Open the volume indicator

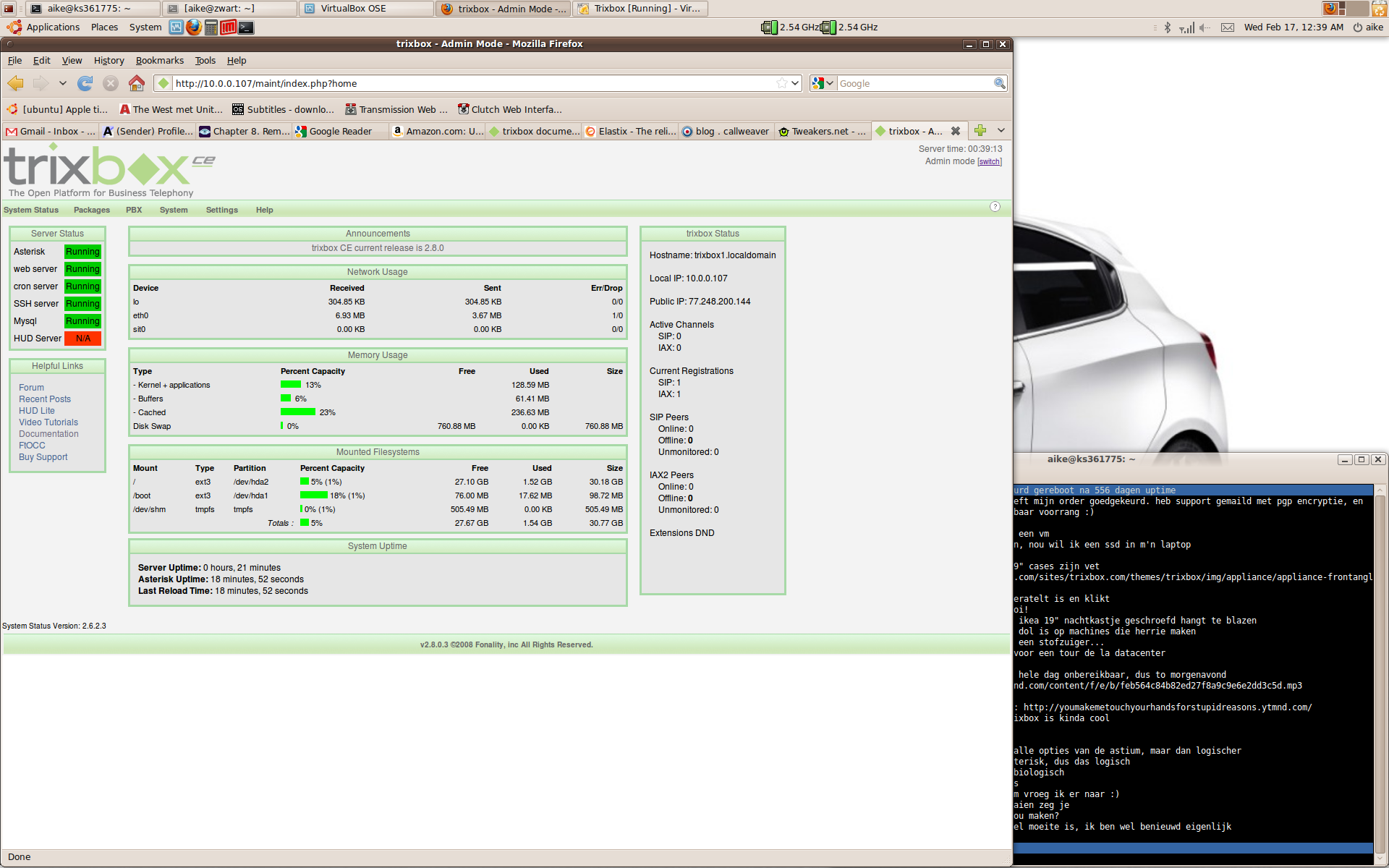coord(1205,27)
